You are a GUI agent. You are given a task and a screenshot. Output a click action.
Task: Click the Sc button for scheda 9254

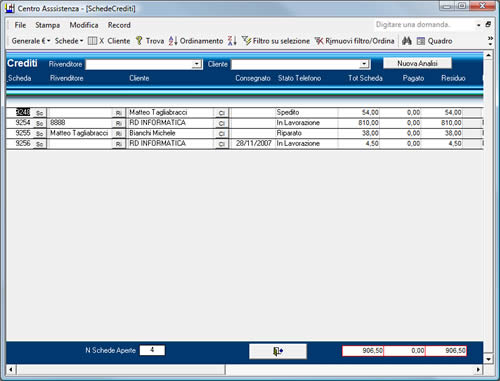pos(39,123)
